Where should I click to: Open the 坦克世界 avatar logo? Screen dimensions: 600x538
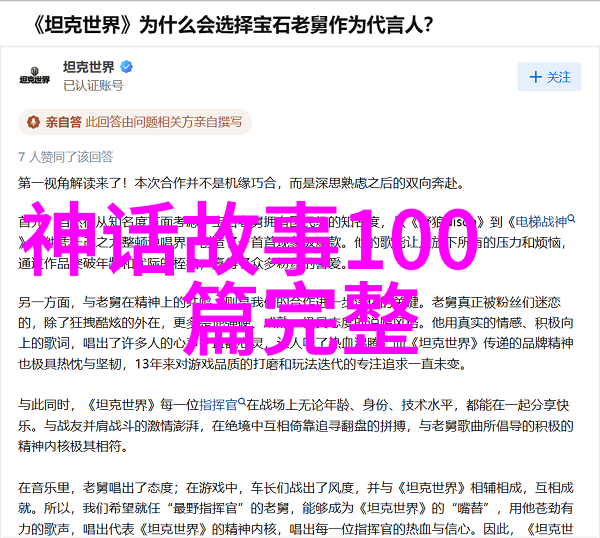[35, 76]
